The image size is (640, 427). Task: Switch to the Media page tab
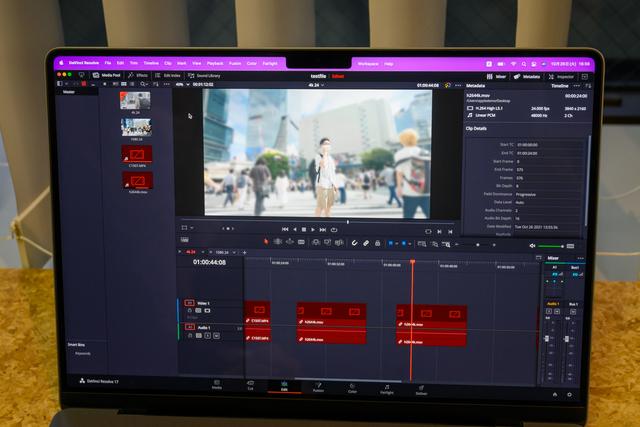pyautogui.click(x=217, y=384)
